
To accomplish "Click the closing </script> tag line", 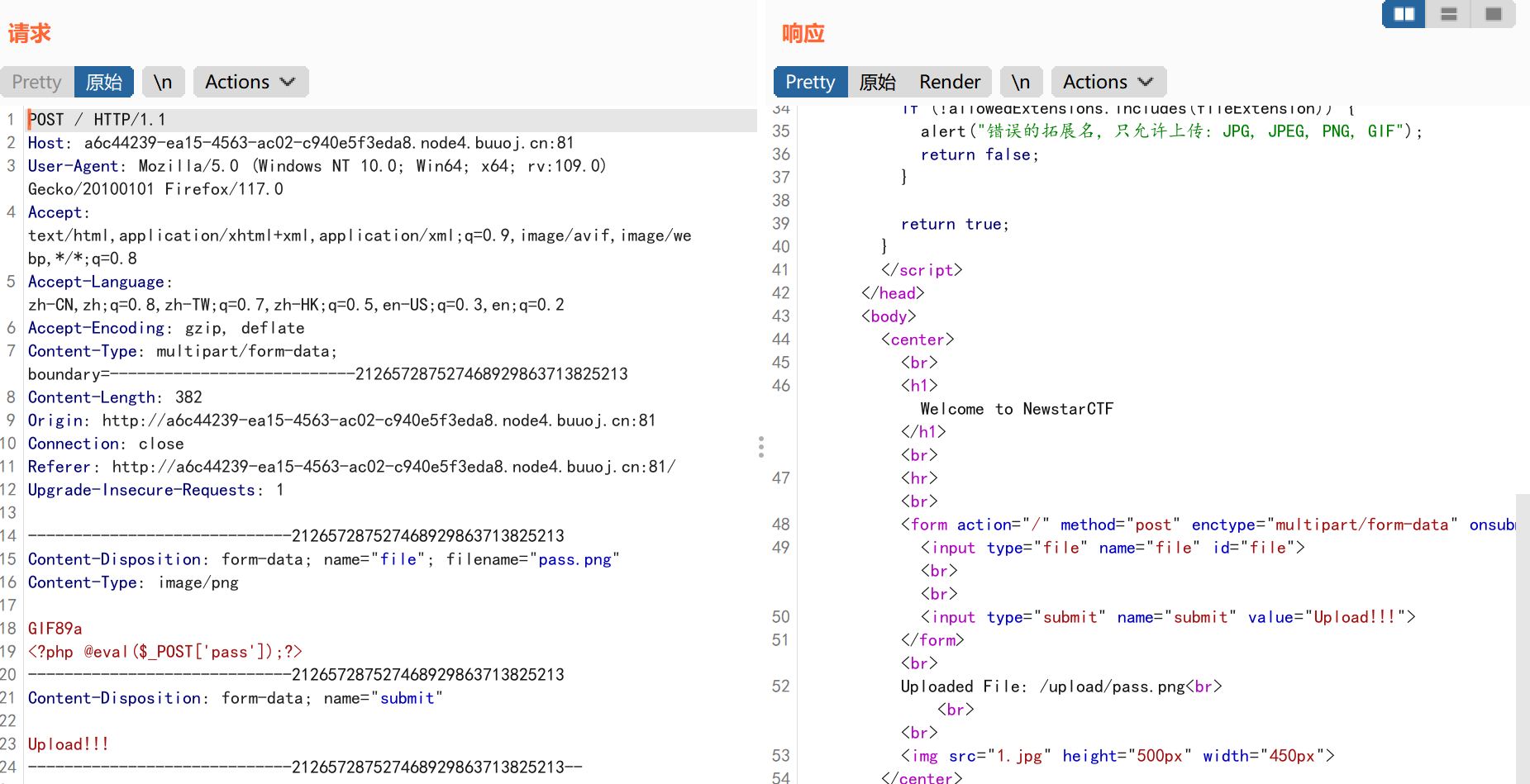I will (922, 270).
